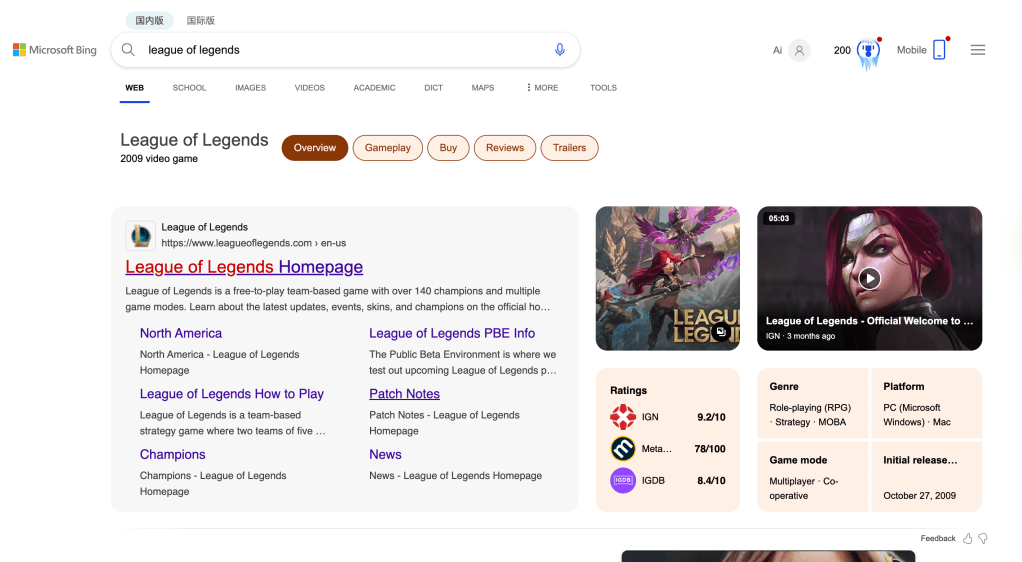
Task: Click the thumbs down feedback icon
Action: (x=983, y=538)
